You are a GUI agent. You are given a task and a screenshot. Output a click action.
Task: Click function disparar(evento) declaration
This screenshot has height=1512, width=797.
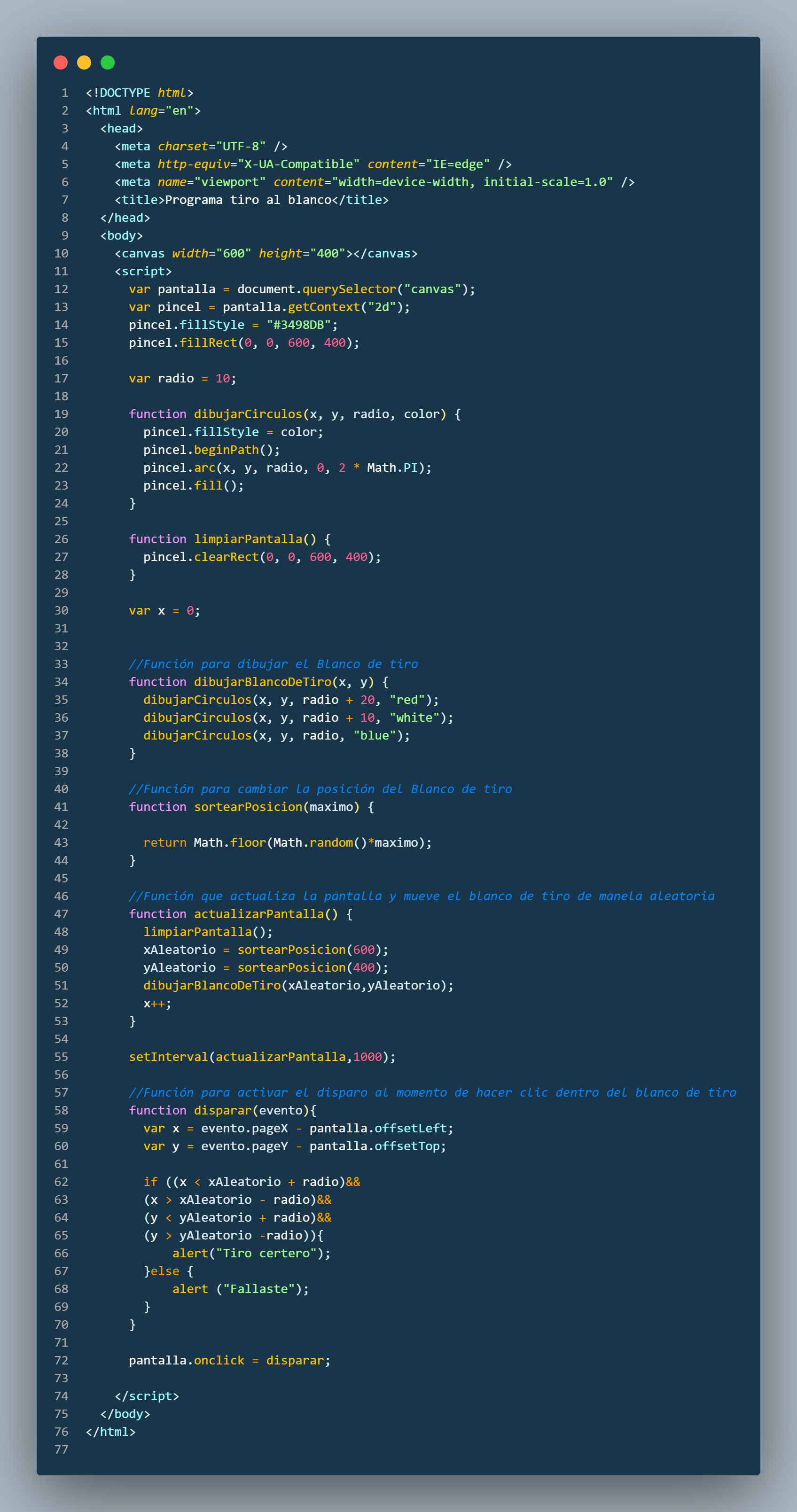click(222, 1110)
